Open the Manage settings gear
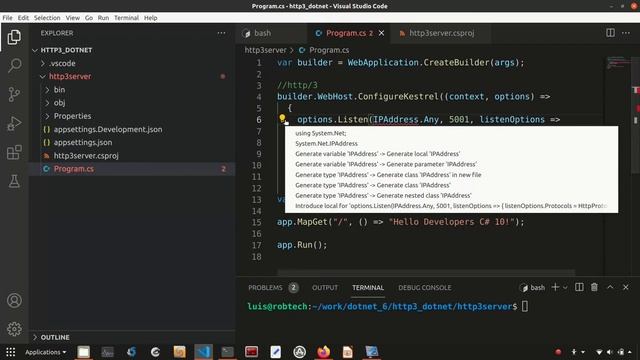 (x=14, y=329)
